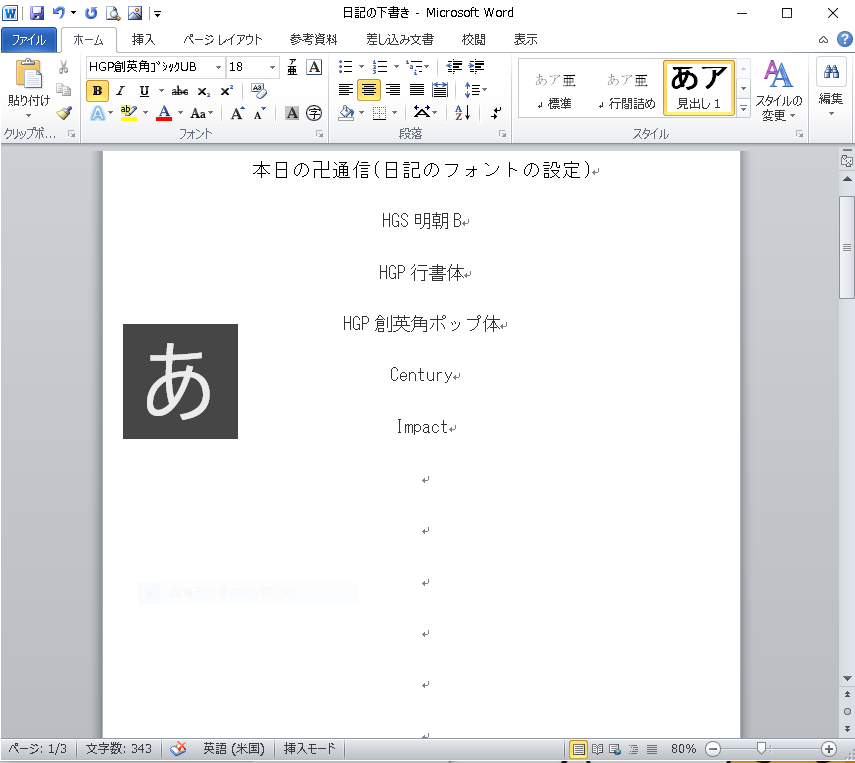Save document from Quick Access Toolbar
This screenshot has height=763, width=855.
coord(37,13)
